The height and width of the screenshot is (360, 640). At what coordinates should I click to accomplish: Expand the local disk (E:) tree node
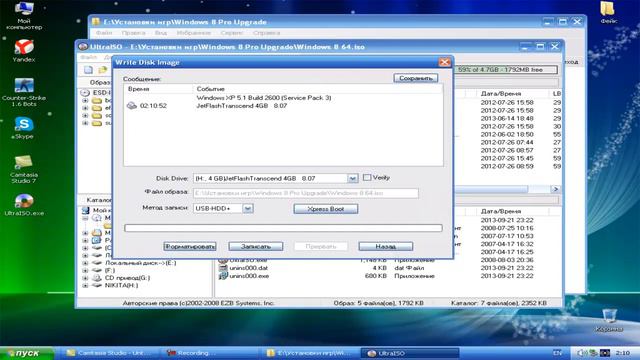click(85, 263)
